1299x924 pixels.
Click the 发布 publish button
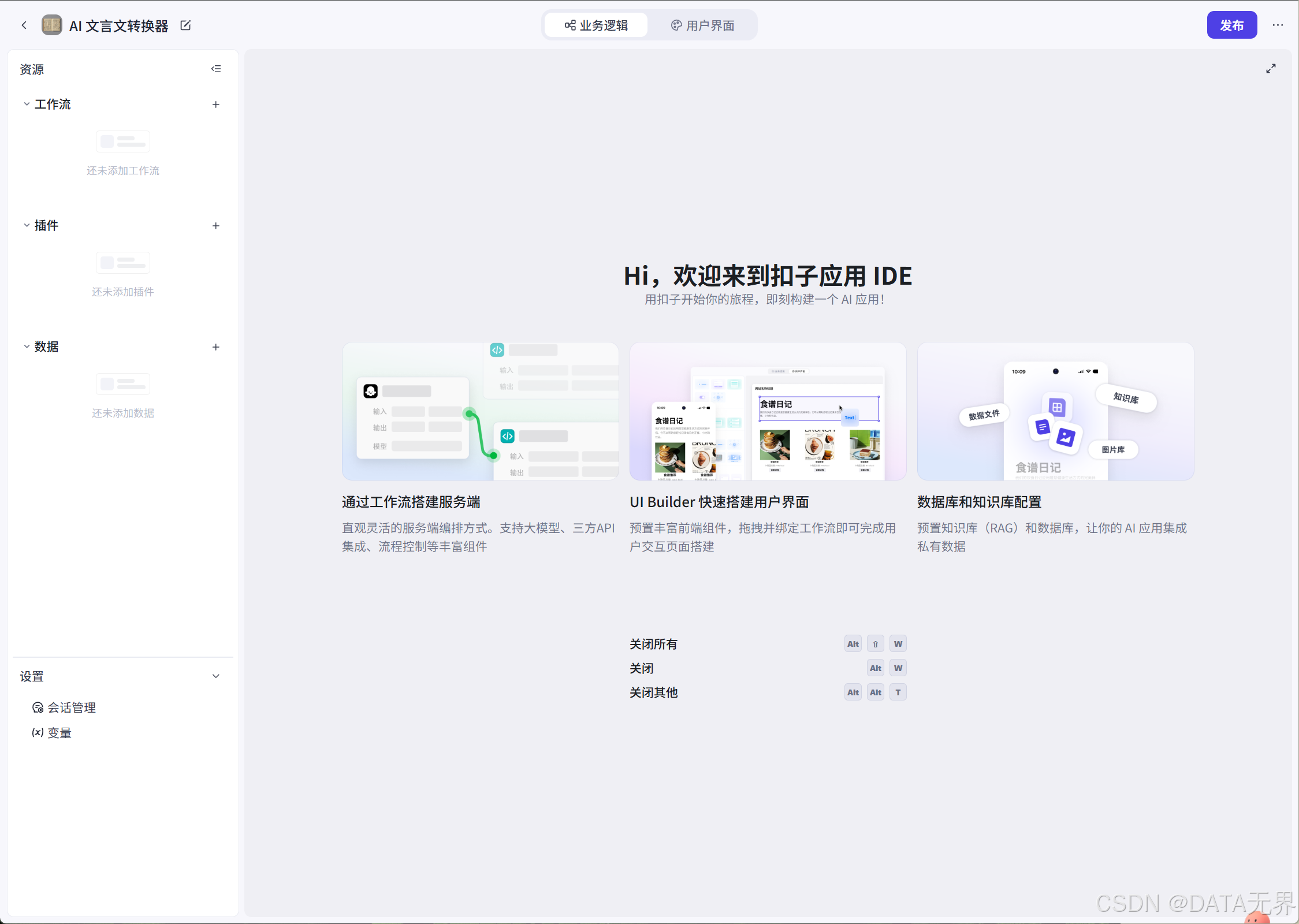click(x=1231, y=25)
